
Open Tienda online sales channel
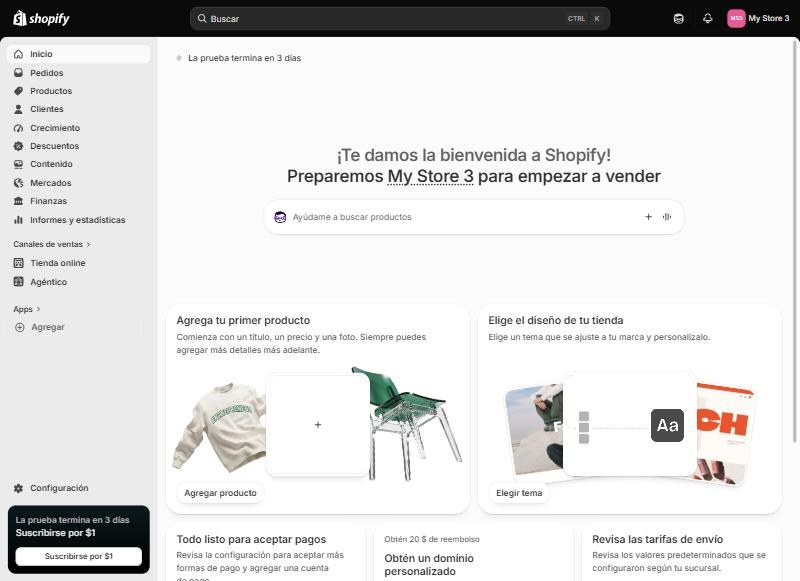click(78, 263)
